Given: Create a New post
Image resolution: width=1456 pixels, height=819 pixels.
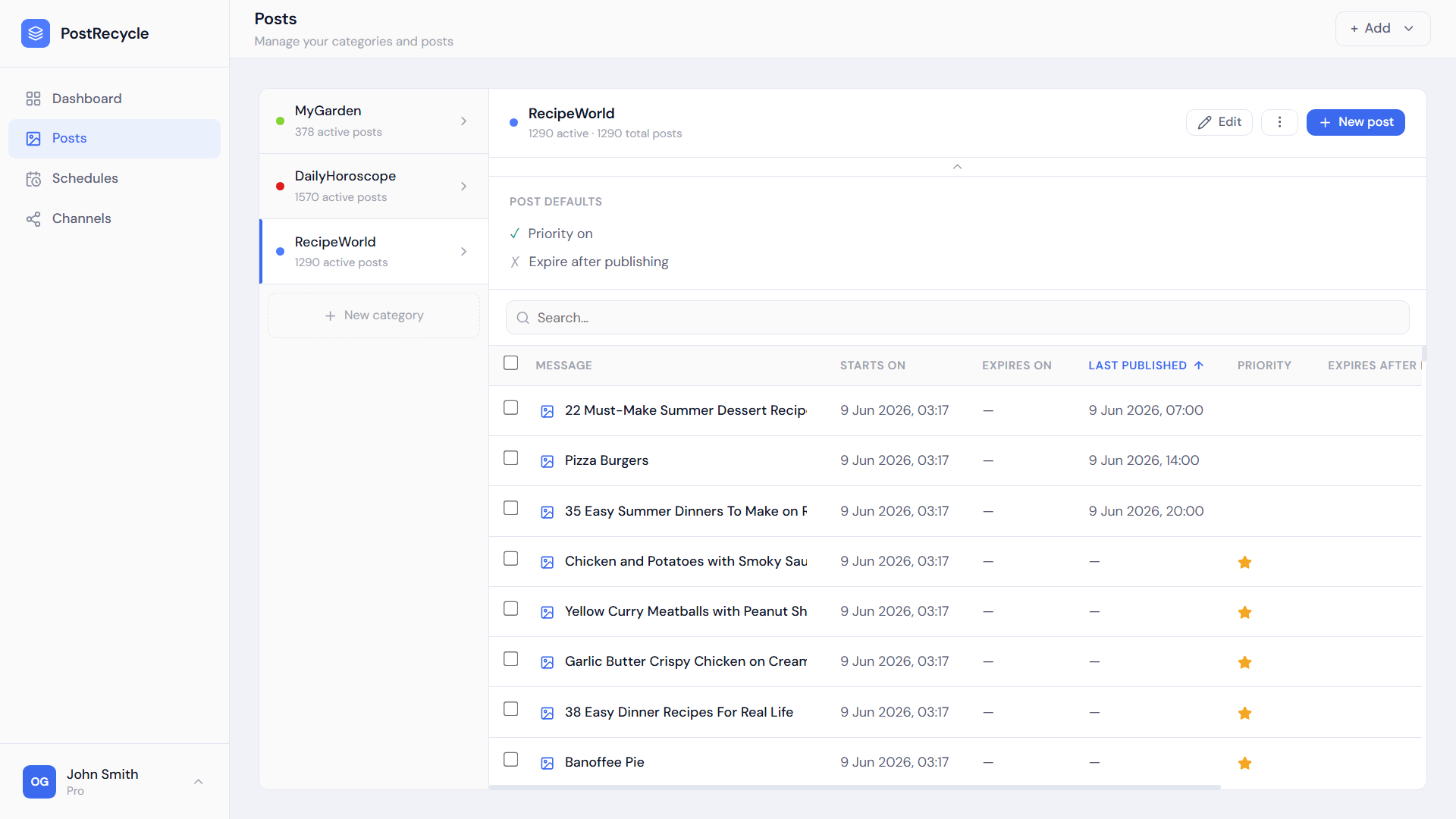Looking at the screenshot, I should [x=1355, y=122].
